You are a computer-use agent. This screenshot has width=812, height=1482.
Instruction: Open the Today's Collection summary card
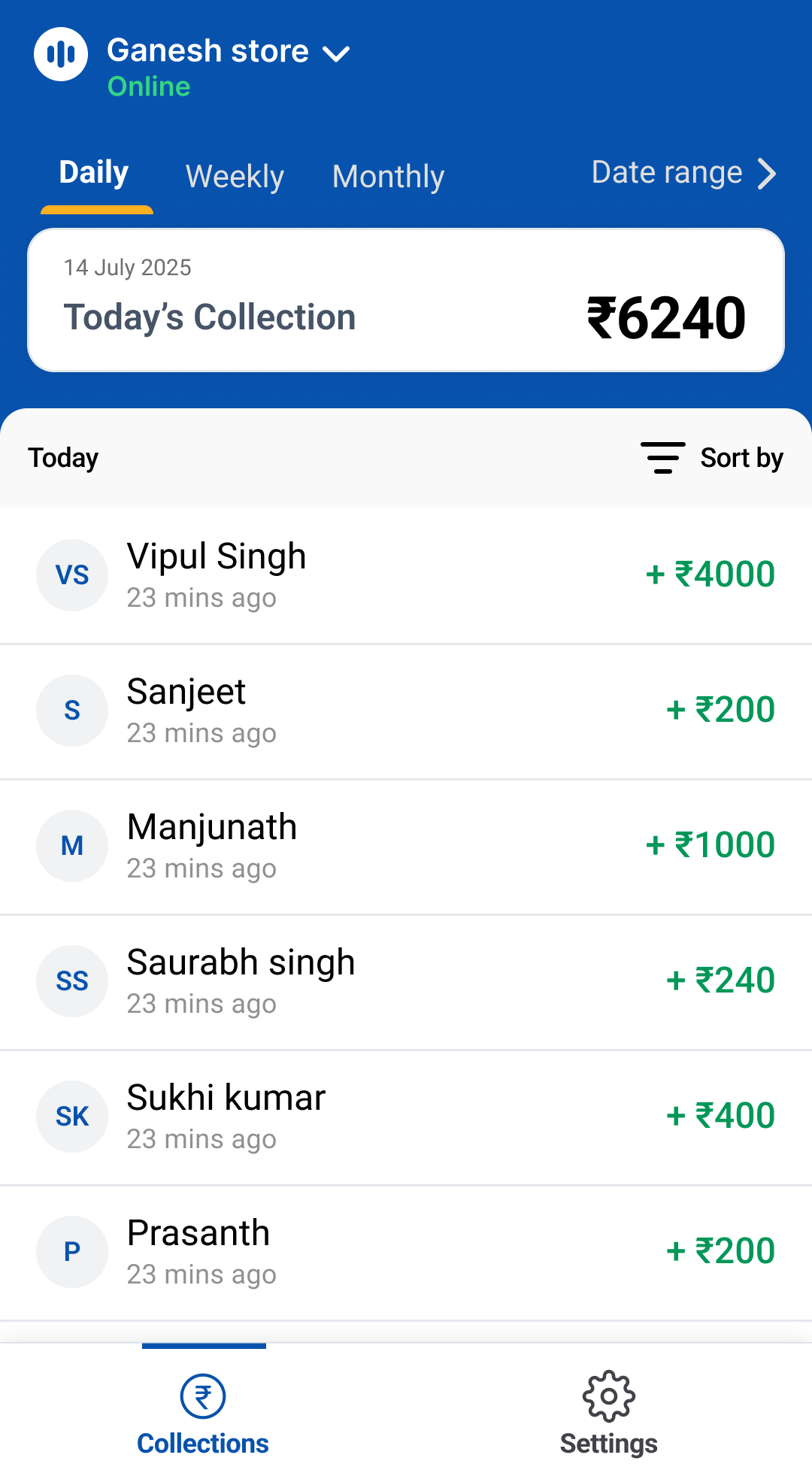pos(406,300)
